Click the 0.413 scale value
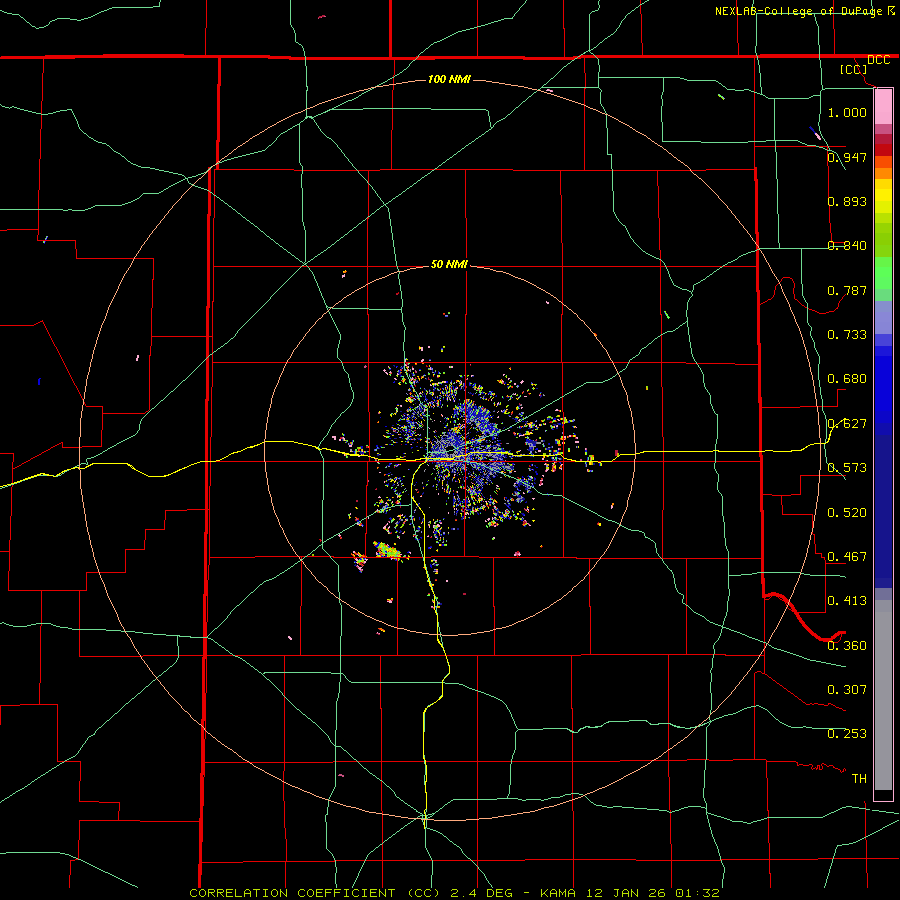 [x=847, y=601]
